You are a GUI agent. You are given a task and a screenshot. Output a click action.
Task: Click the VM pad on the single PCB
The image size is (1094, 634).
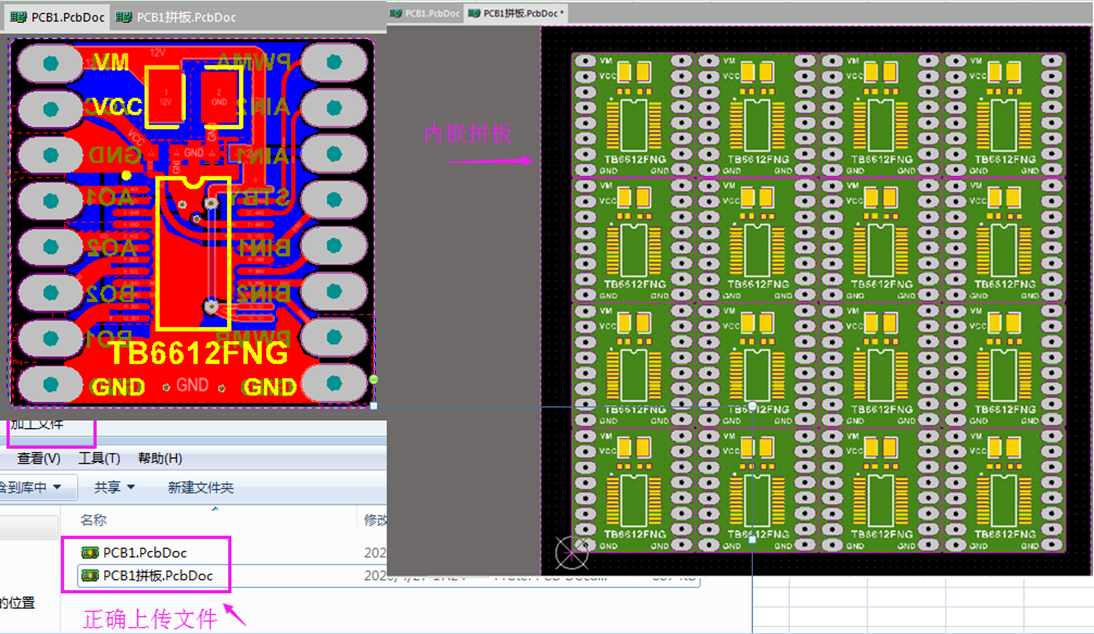pos(48,64)
